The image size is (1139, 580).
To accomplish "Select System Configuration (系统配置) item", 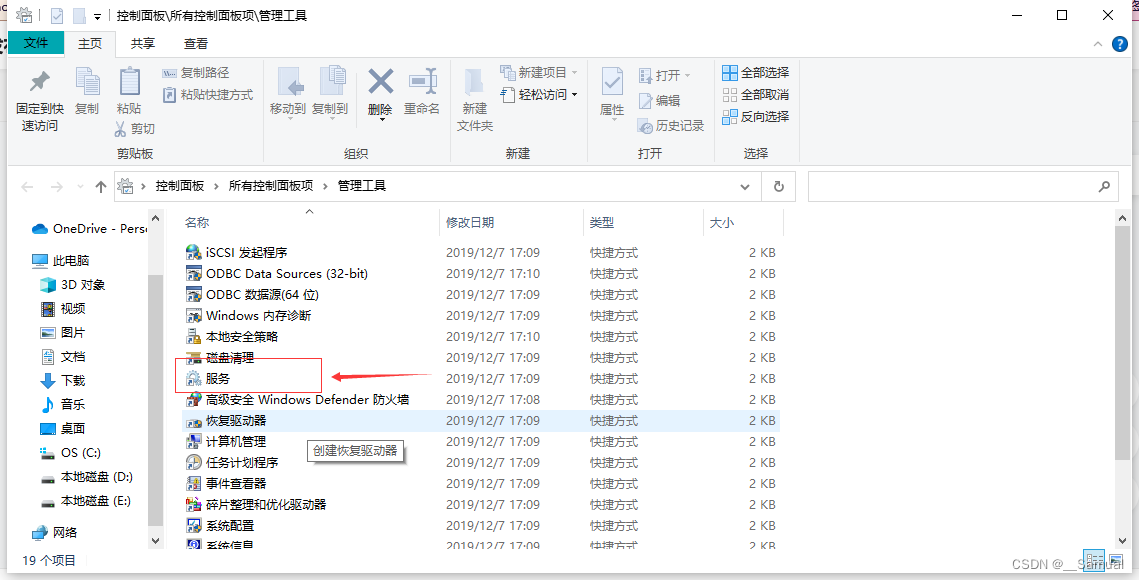I will click(481, 525).
